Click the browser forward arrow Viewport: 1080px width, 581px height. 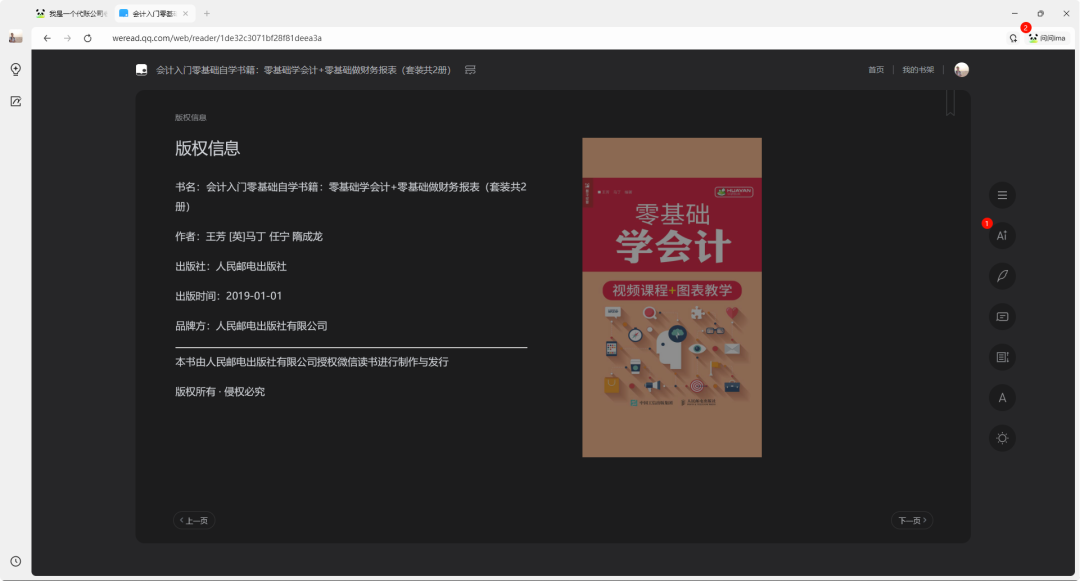(x=68, y=38)
